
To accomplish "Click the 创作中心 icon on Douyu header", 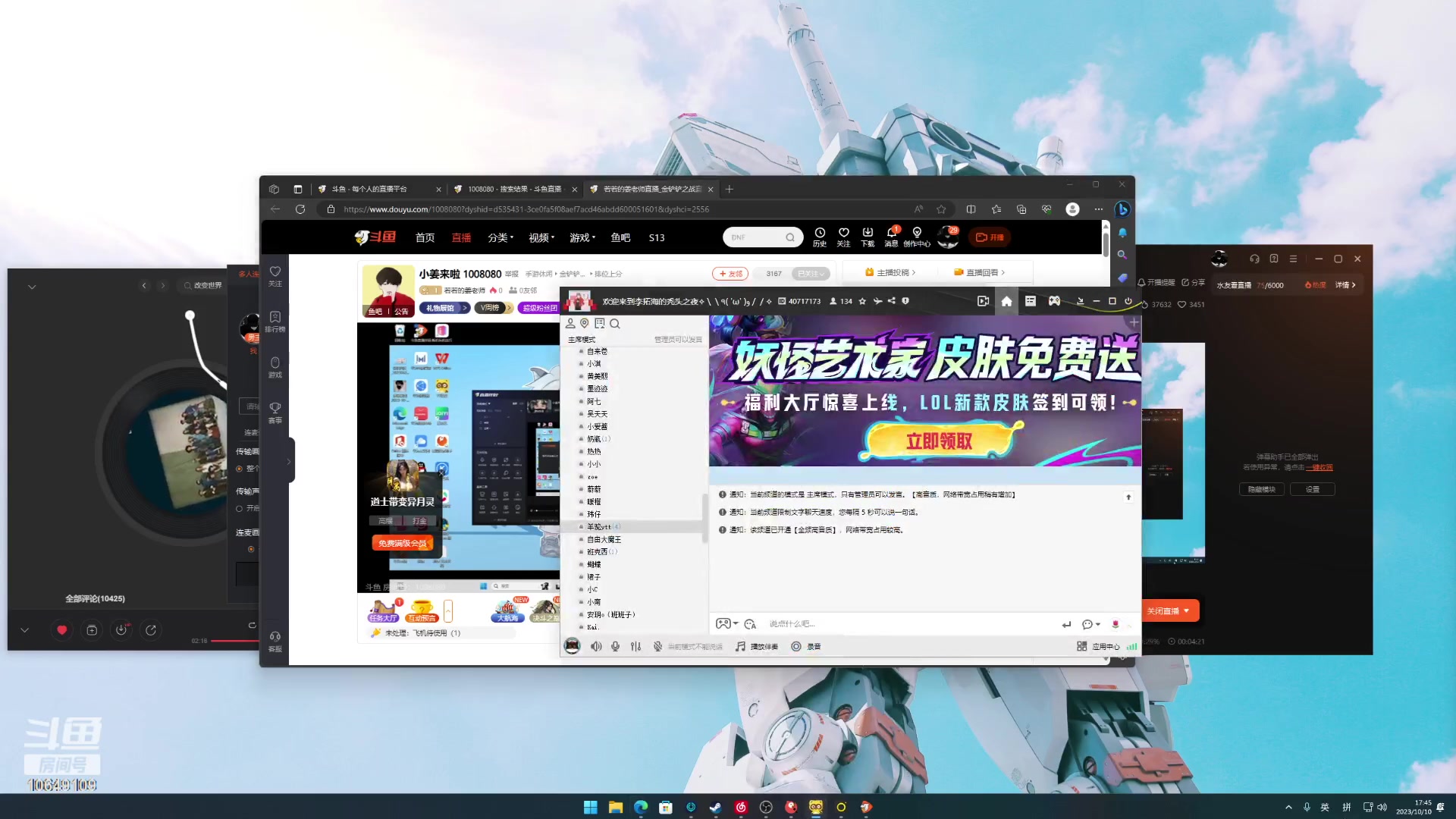I will tap(917, 237).
